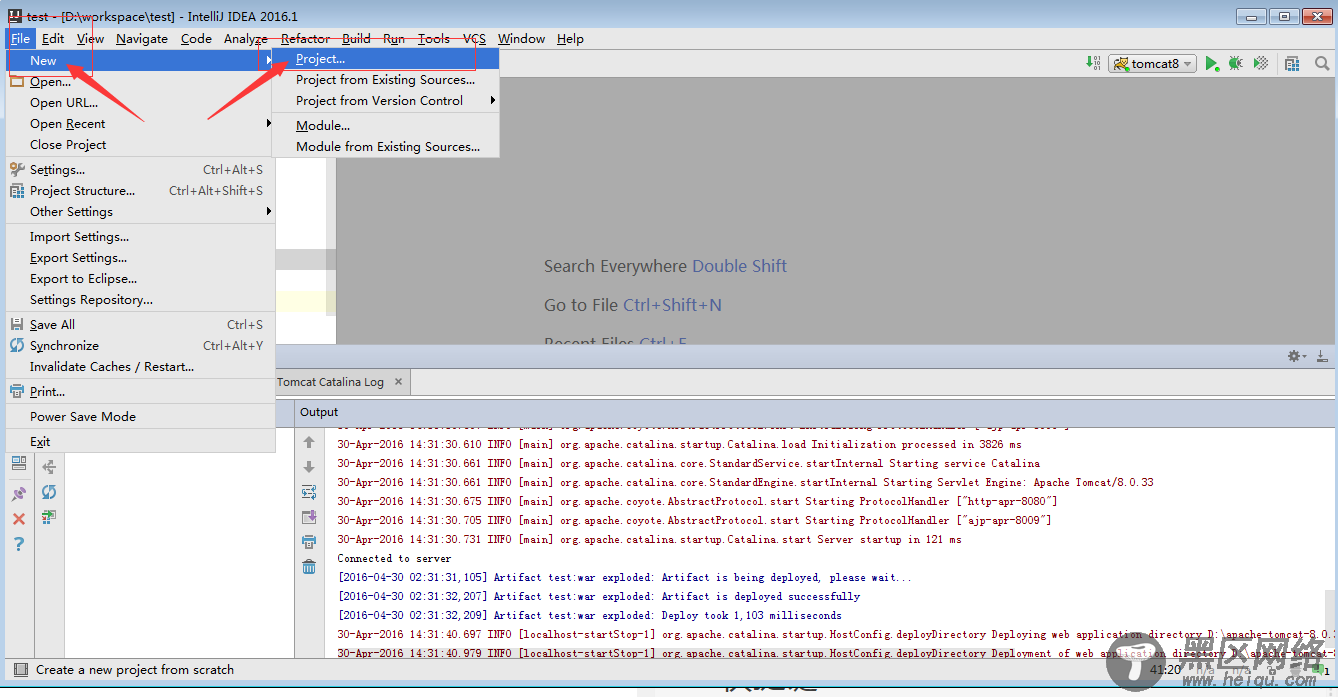The width and height of the screenshot is (1338, 697).
Task: Click Open URL... menu entry
Action: tap(140, 103)
